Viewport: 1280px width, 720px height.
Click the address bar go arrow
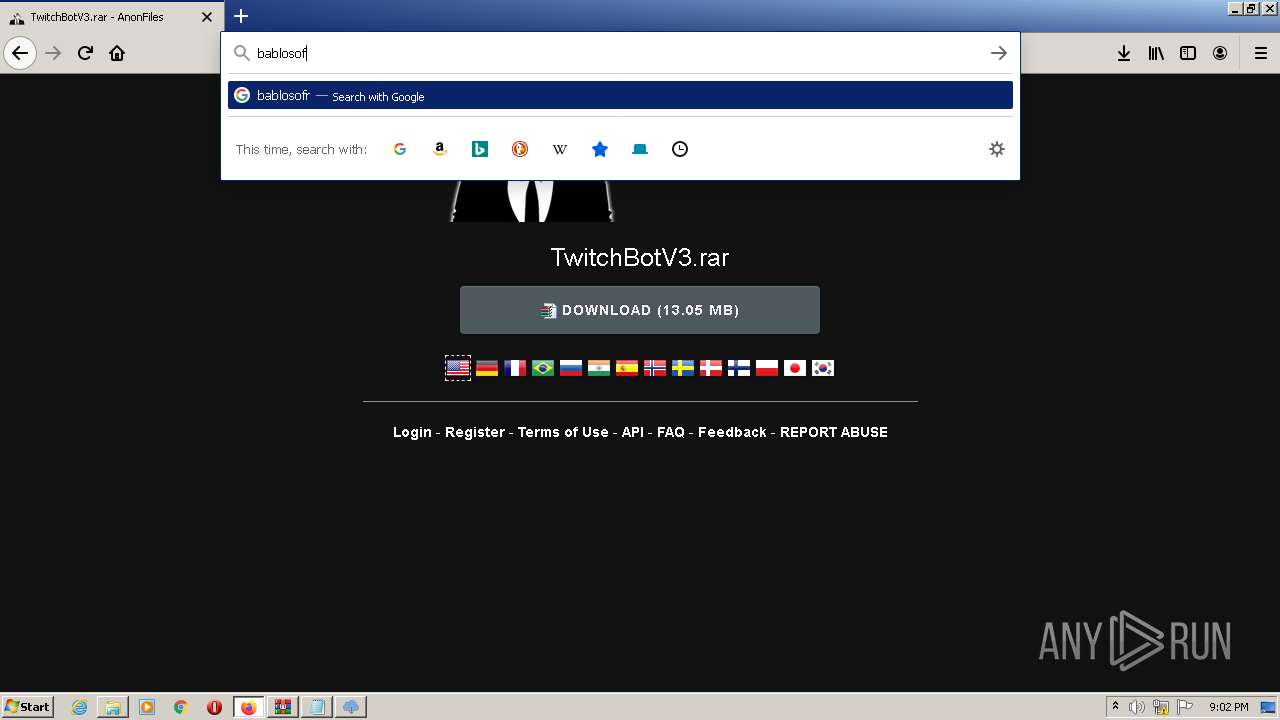click(x=998, y=53)
